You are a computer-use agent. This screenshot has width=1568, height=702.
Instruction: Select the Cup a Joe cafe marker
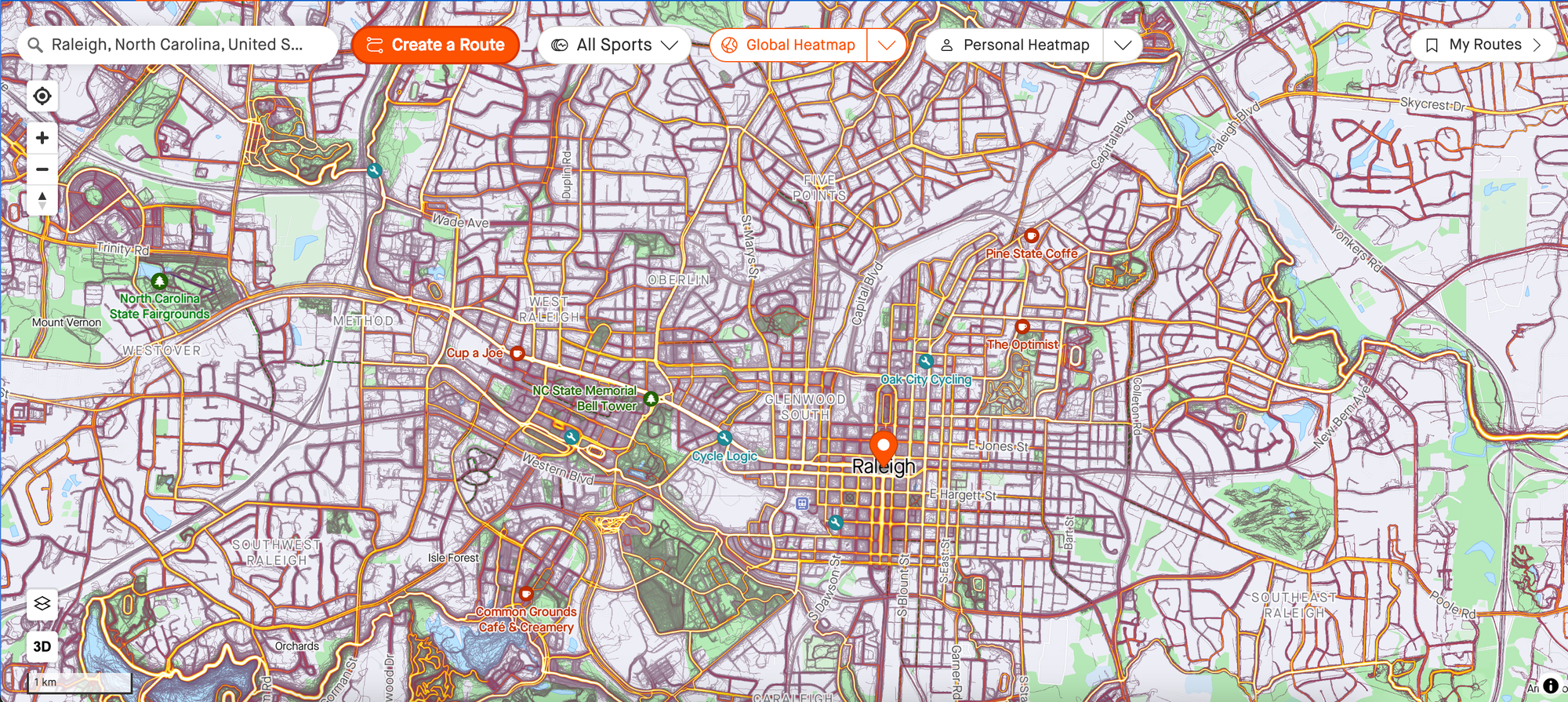517,354
